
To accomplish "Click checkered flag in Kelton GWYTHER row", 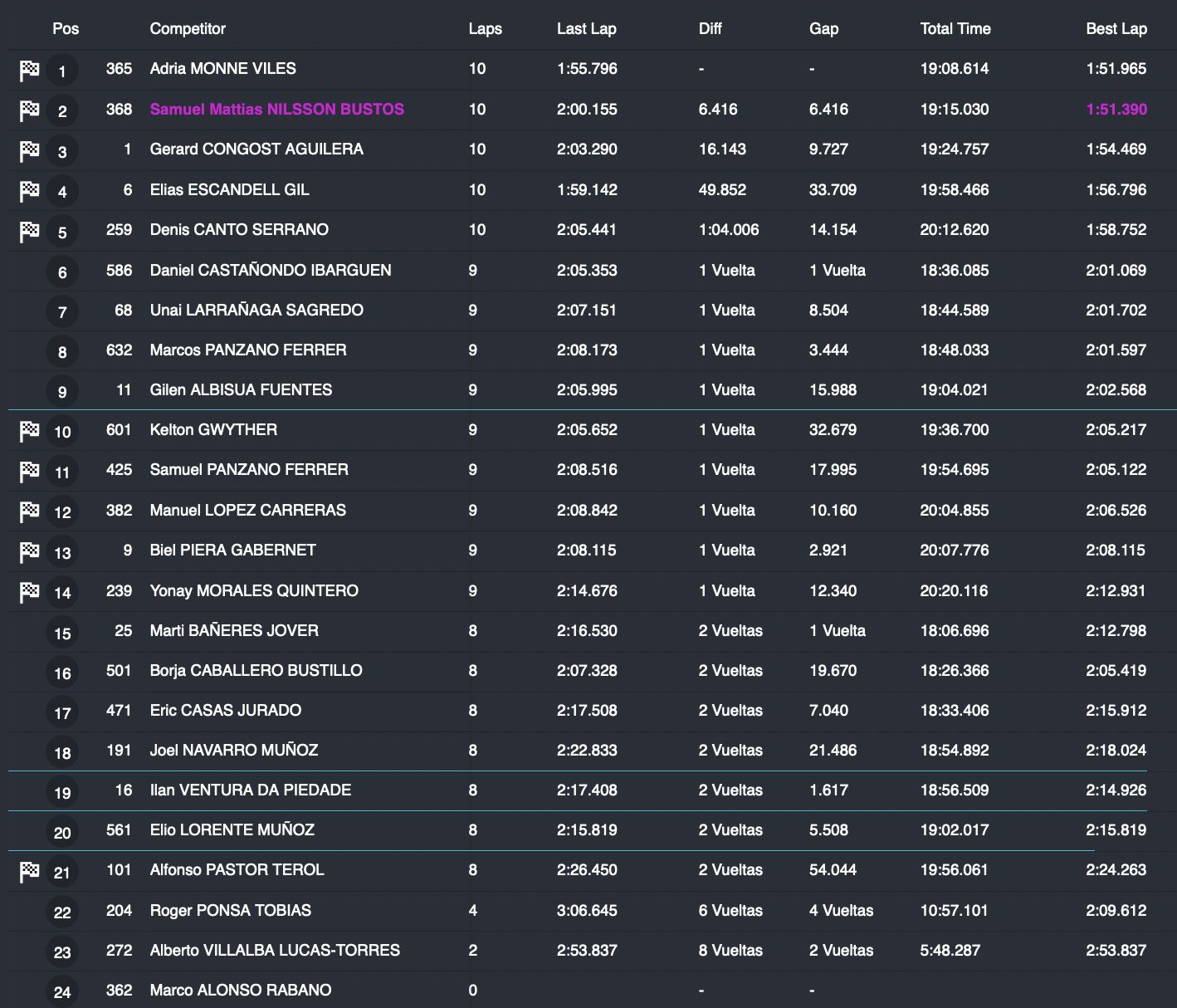I will coord(30,430).
